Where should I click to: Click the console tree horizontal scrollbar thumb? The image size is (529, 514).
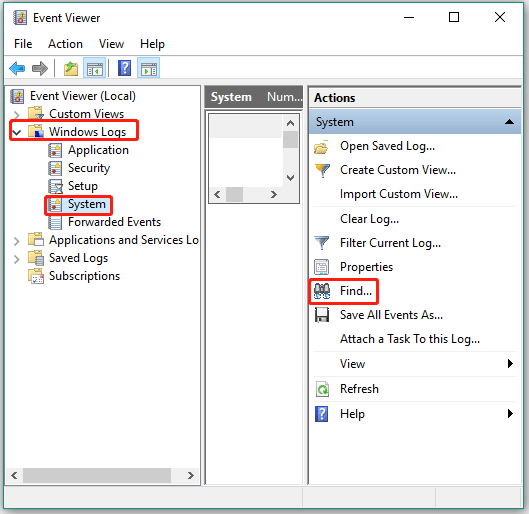tap(97, 475)
